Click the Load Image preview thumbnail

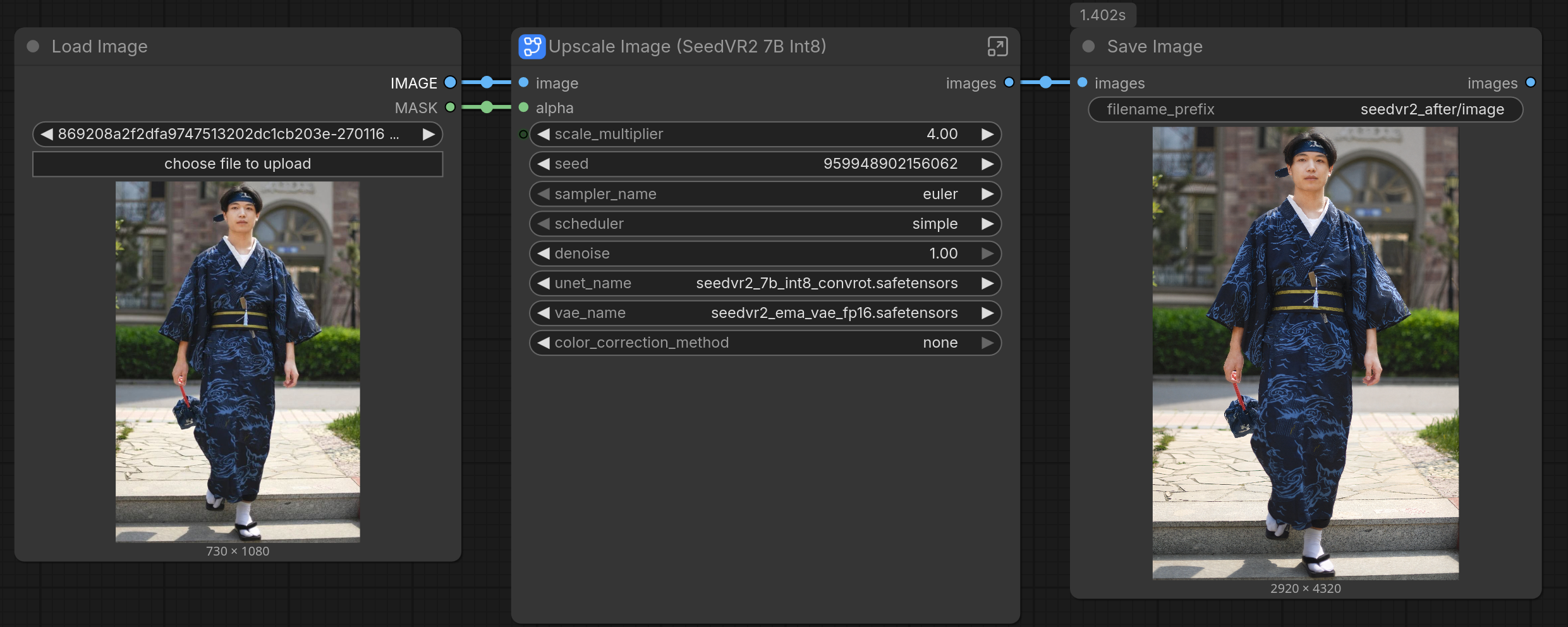[238, 362]
